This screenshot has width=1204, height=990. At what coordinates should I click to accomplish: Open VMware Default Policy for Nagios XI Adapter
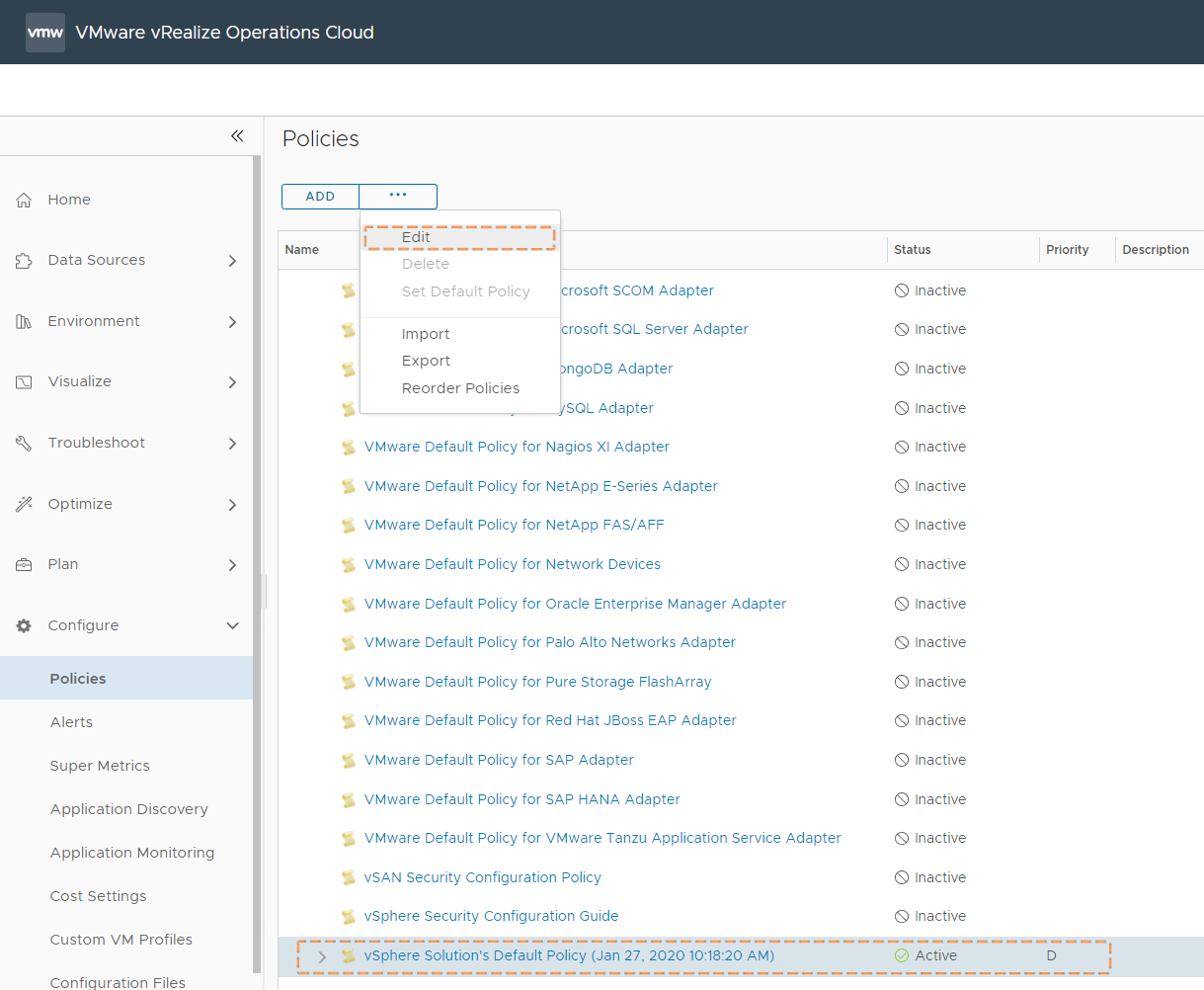517,447
